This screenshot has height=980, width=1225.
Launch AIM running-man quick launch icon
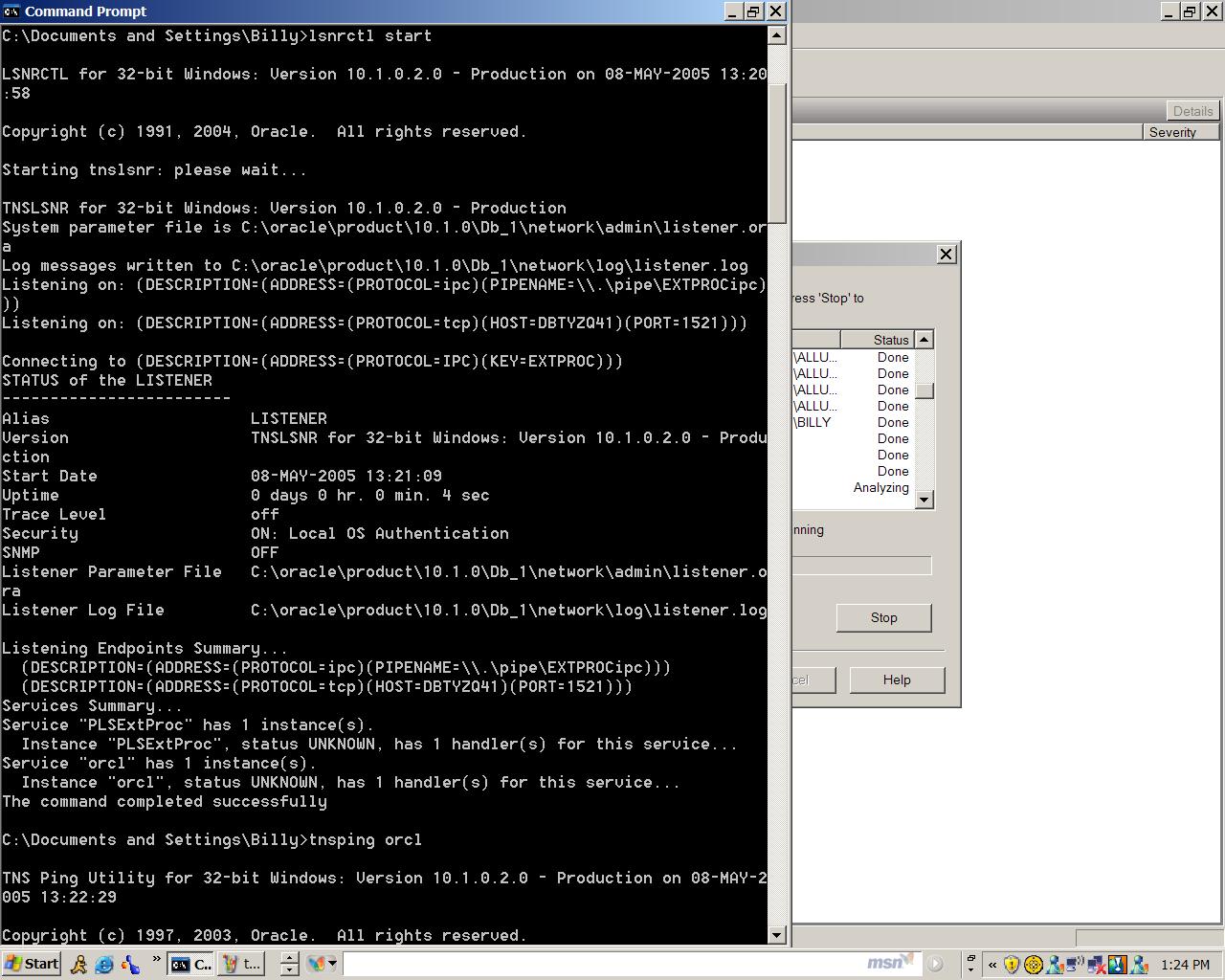click(79, 965)
